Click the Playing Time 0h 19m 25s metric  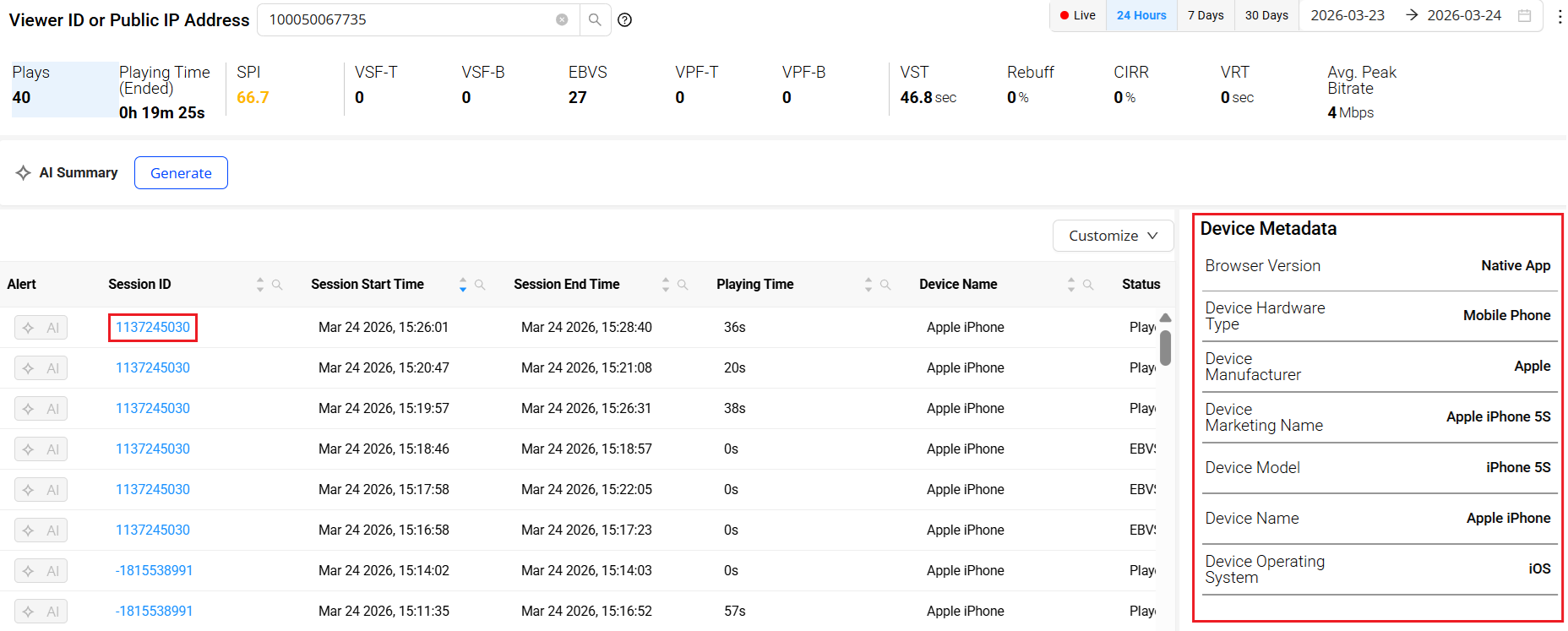tap(164, 92)
